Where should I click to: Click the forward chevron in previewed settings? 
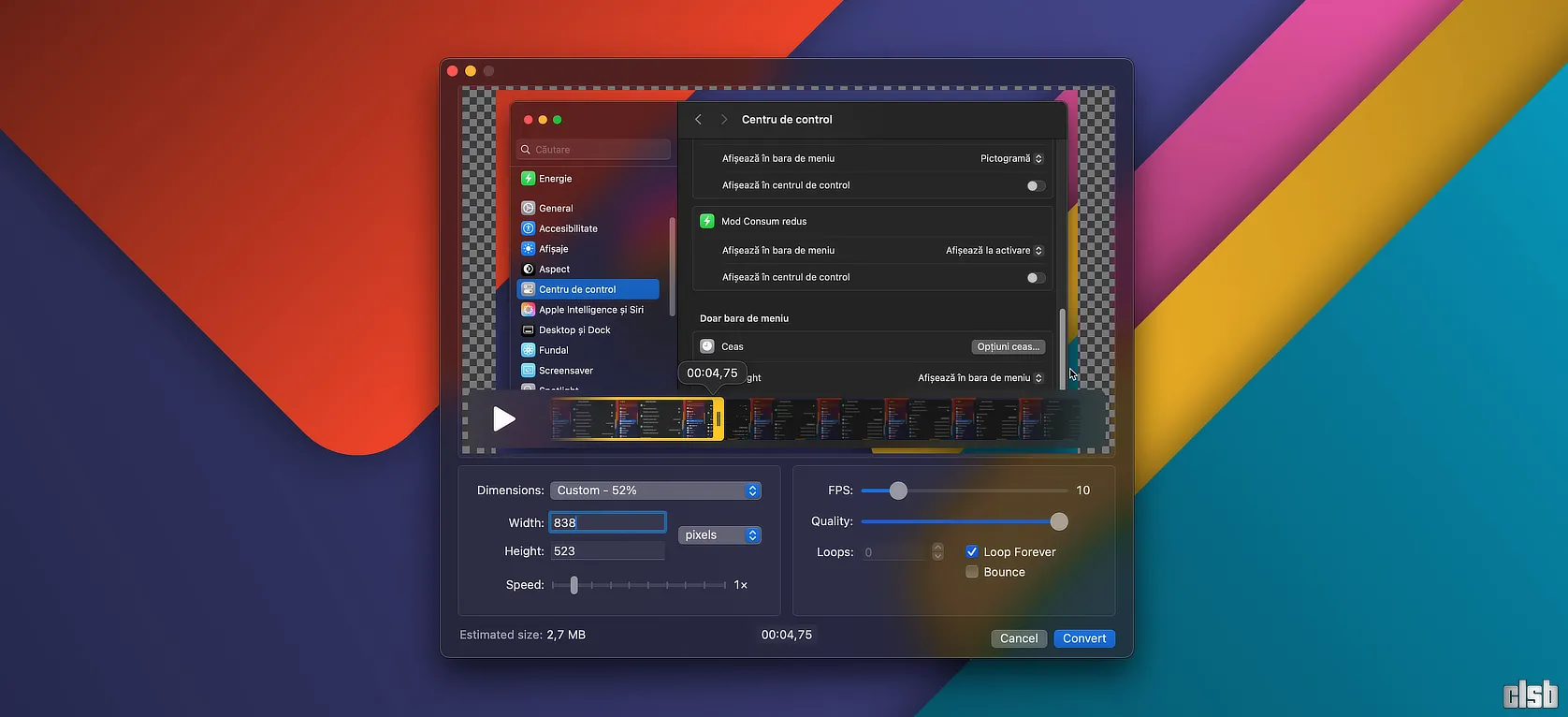tap(723, 120)
